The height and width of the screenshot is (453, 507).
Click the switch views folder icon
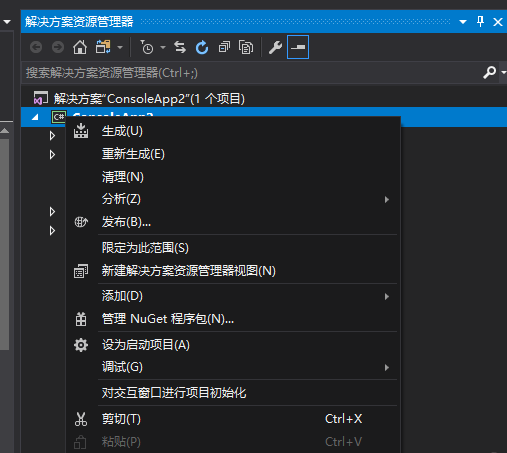click(103, 47)
